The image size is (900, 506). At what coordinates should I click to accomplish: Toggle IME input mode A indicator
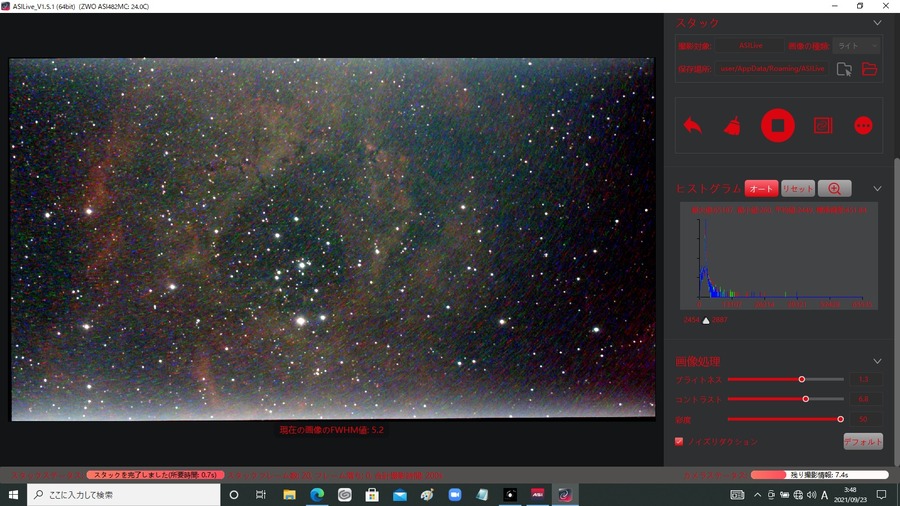pyautogui.click(x=825, y=495)
